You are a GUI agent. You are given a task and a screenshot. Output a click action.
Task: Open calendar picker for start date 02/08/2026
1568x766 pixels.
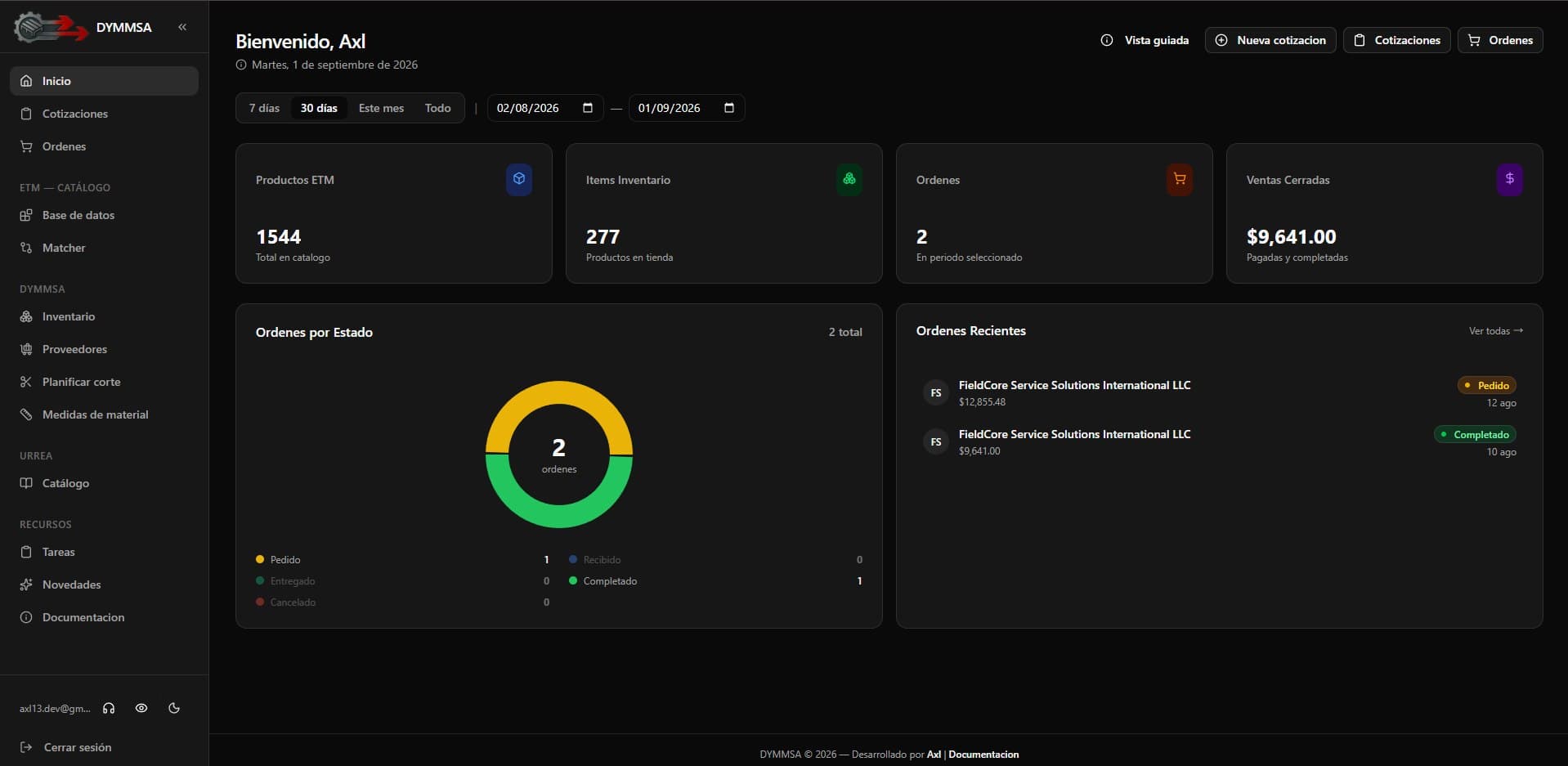click(587, 108)
